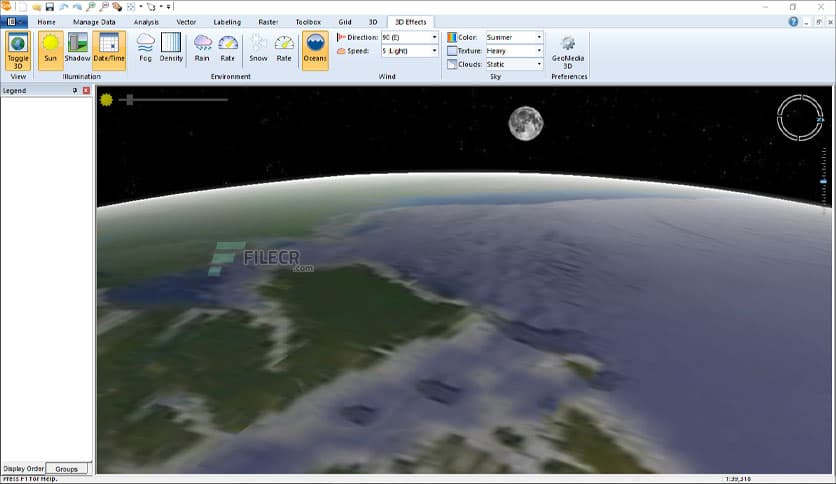Turn on the Rain effect
This screenshot has height=484, width=836.
tap(202, 48)
